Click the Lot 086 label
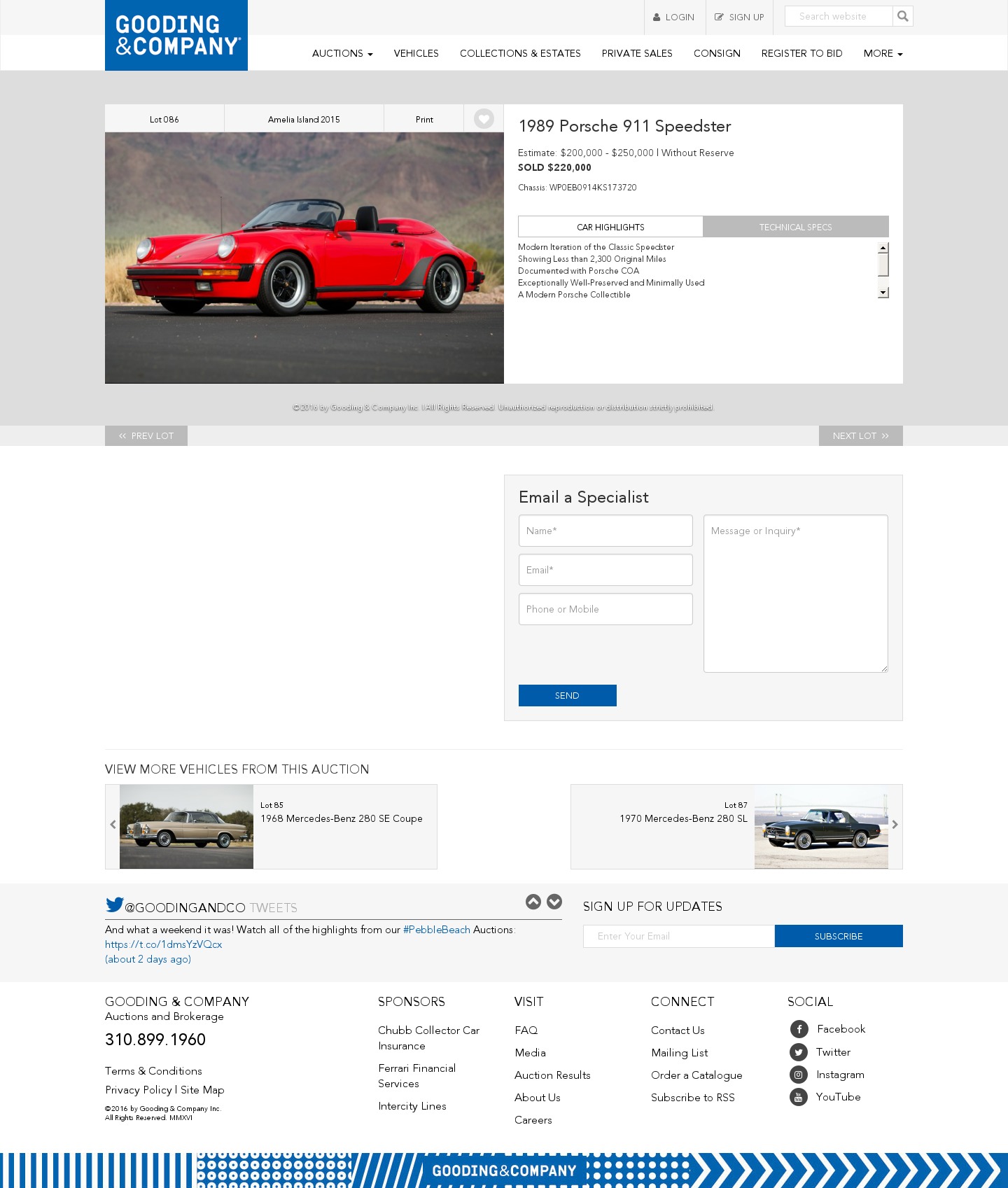Screen dimensions: 1008x1188 (164, 119)
